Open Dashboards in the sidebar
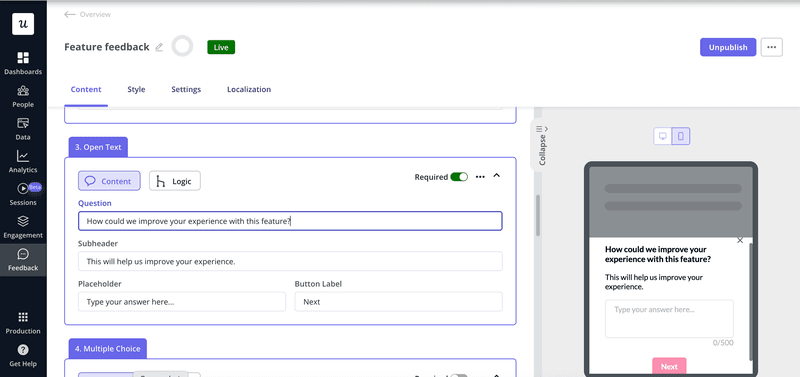 pyautogui.click(x=23, y=63)
